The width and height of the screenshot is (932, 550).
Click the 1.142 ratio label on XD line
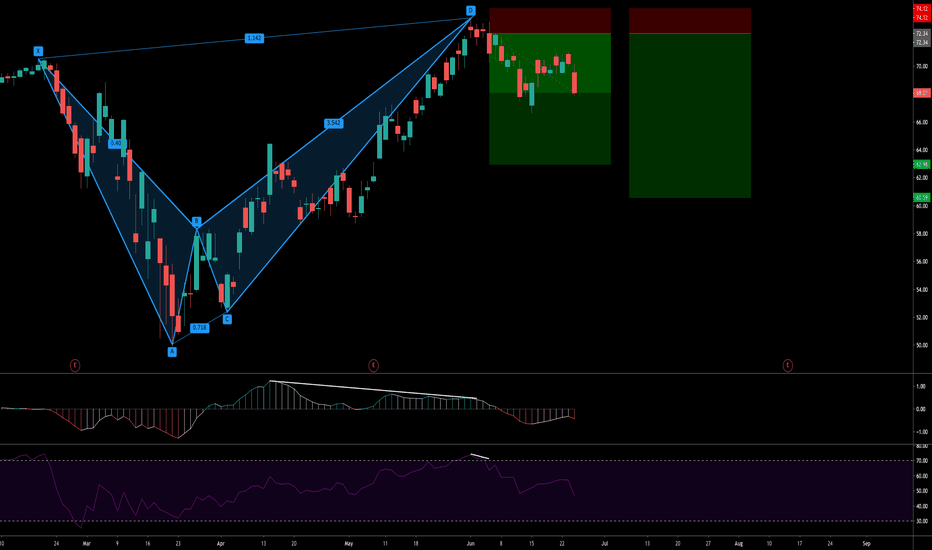coord(254,38)
